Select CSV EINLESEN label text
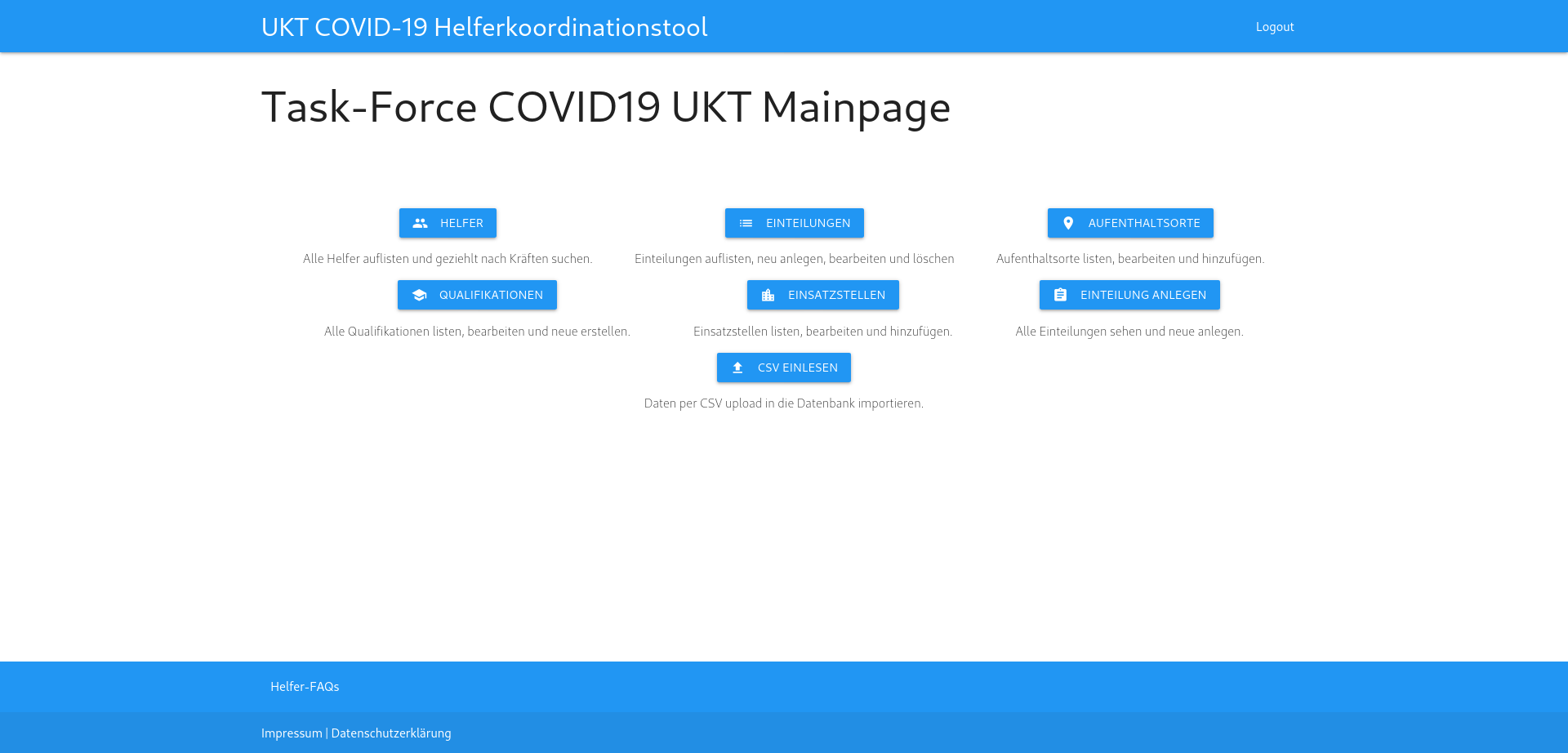The width and height of the screenshot is (1568, 753). (x=797, y=368)
